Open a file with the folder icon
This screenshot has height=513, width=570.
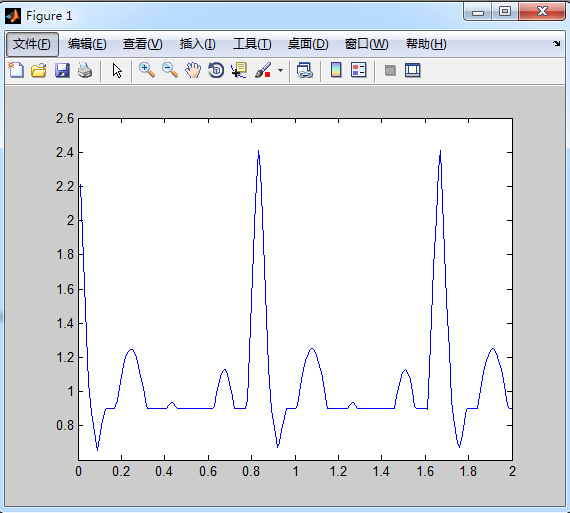(x=39, y=70)
